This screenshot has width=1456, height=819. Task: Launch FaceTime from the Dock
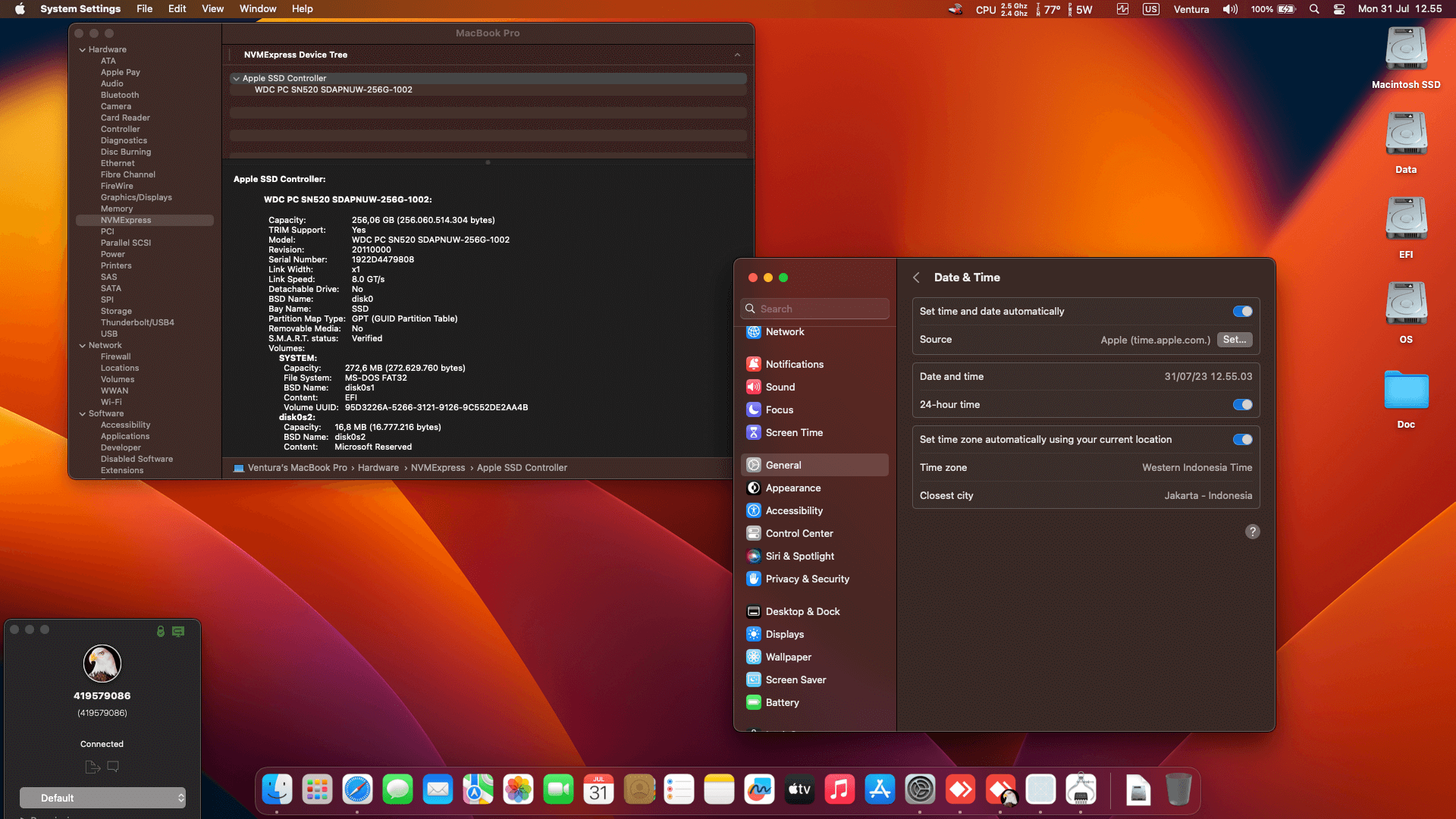click(x=558, y=789)
